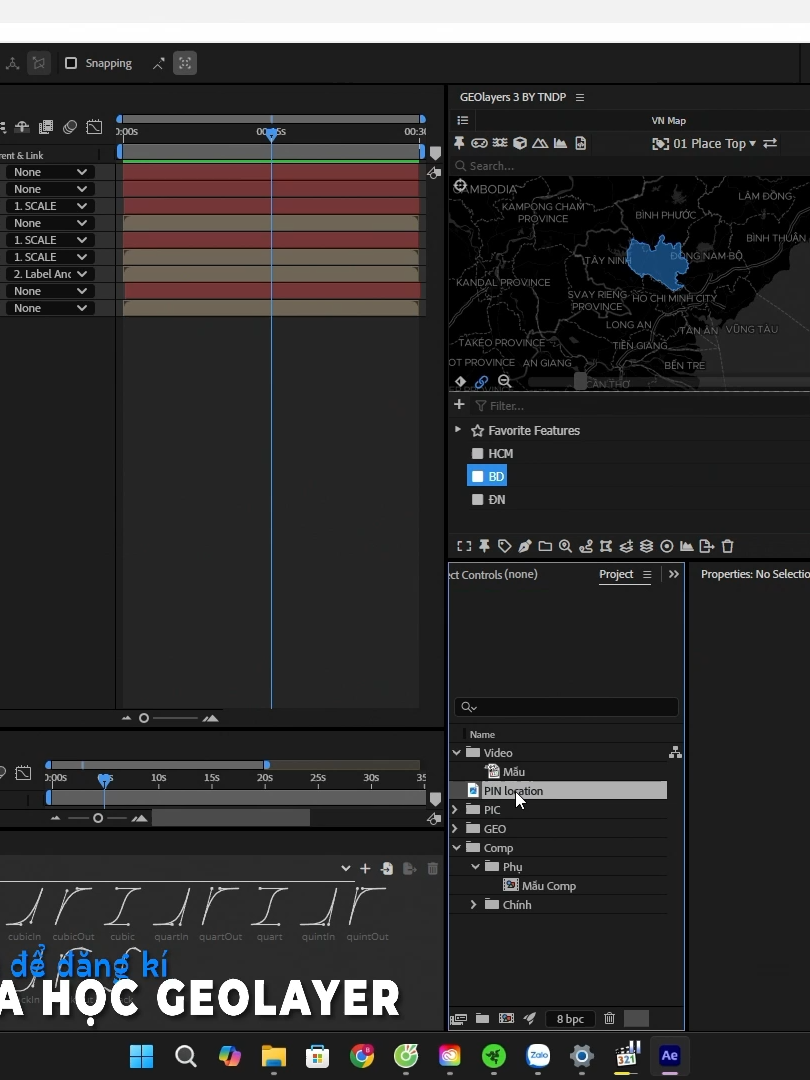Switch to the Effect Controls tab
The height and width of the screenshot is (1080, 810).
493,574
